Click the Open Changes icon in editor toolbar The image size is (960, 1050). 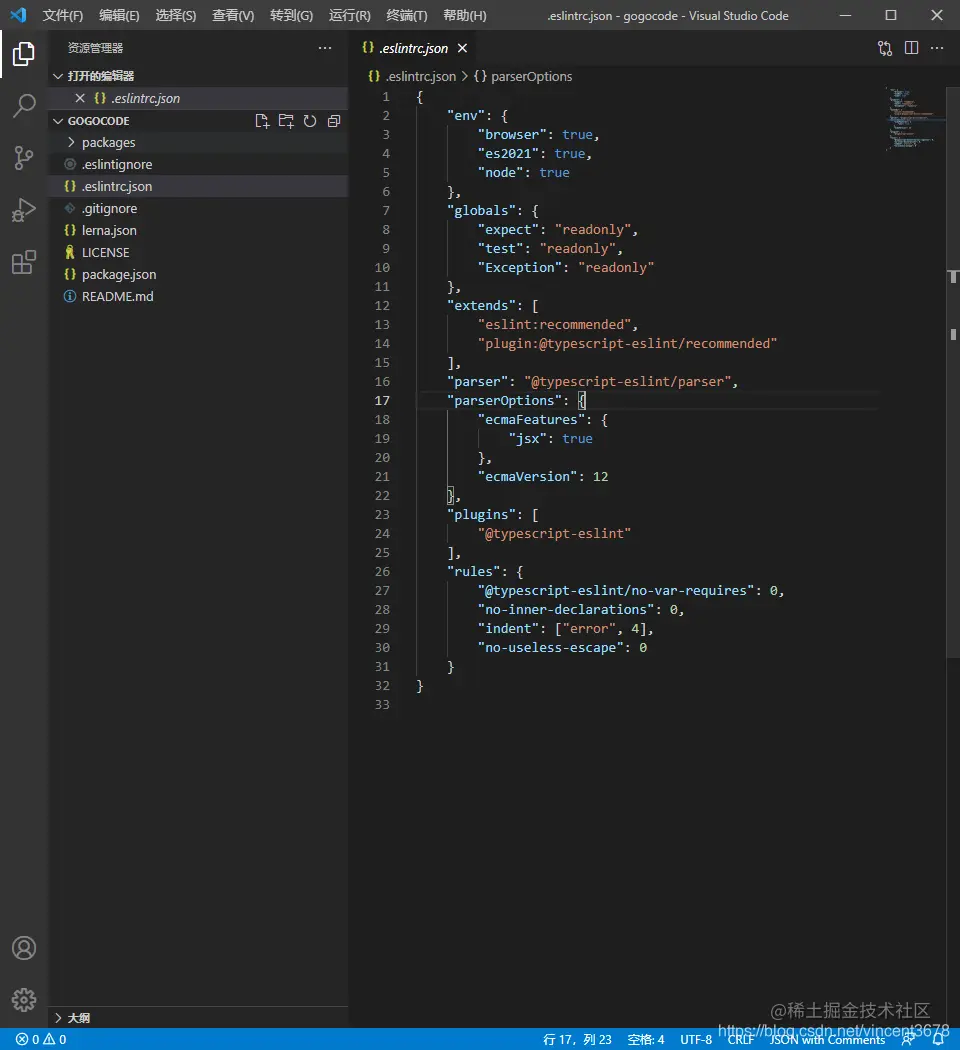(885, 48)
